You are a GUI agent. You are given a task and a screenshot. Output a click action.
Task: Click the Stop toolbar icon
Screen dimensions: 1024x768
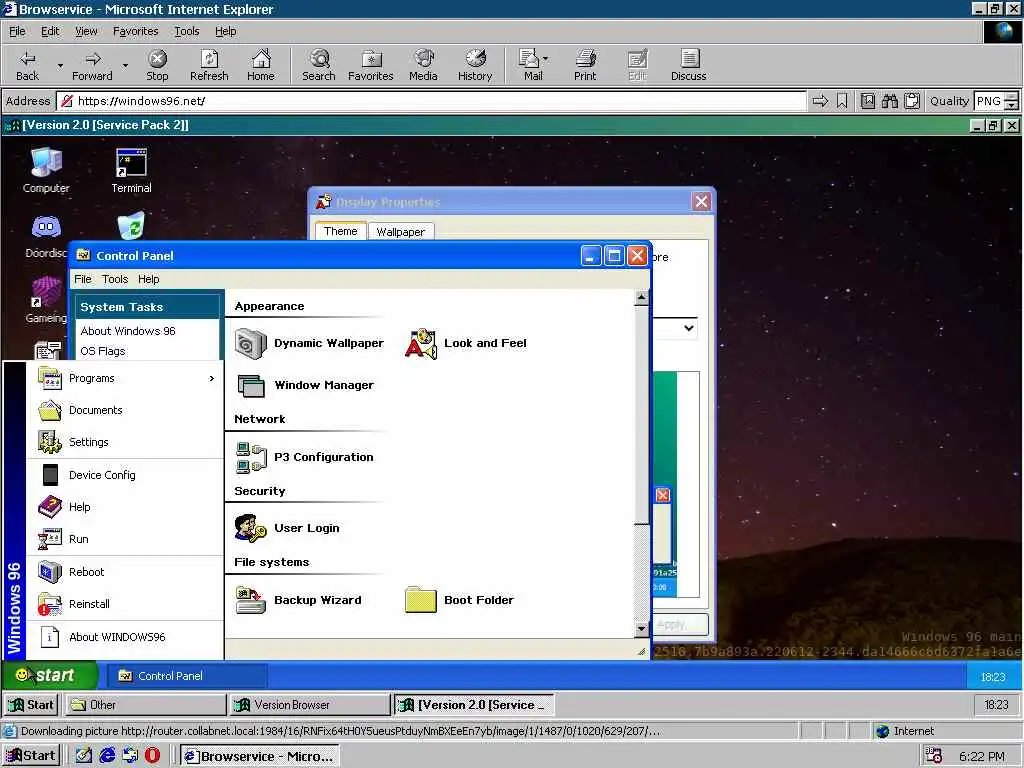[157, 65]
